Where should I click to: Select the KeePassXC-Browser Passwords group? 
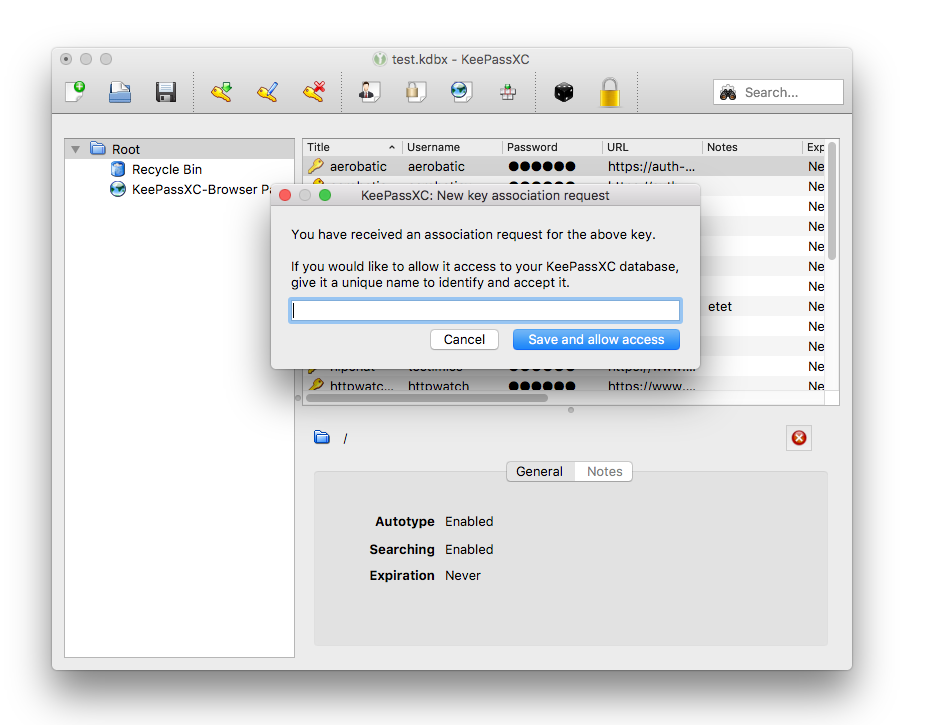coord(190,189)
